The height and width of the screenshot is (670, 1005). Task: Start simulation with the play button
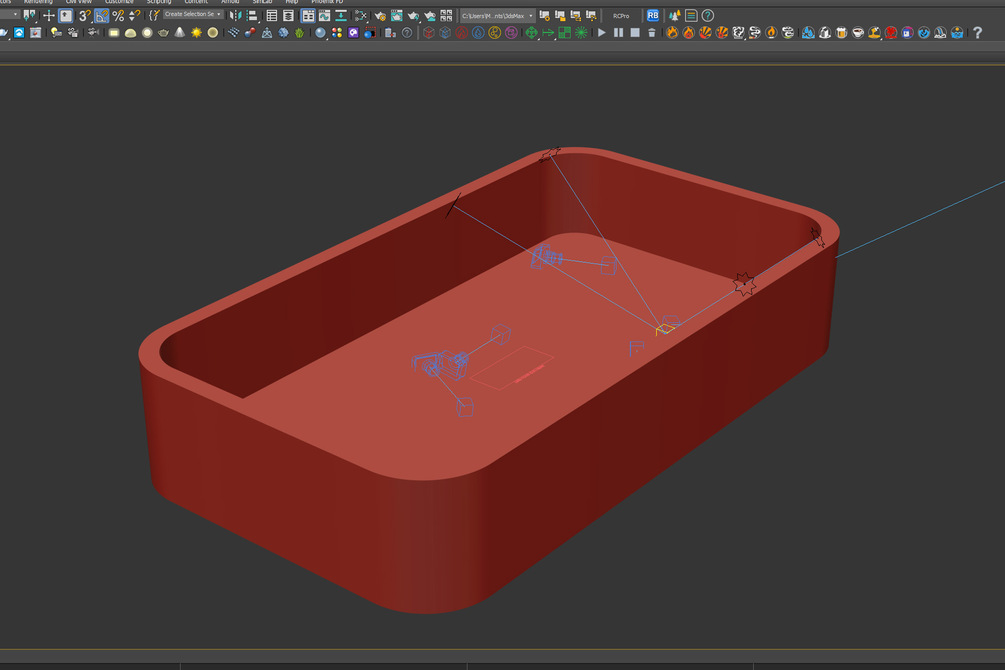pyautogui.click(x=601, y=33)
